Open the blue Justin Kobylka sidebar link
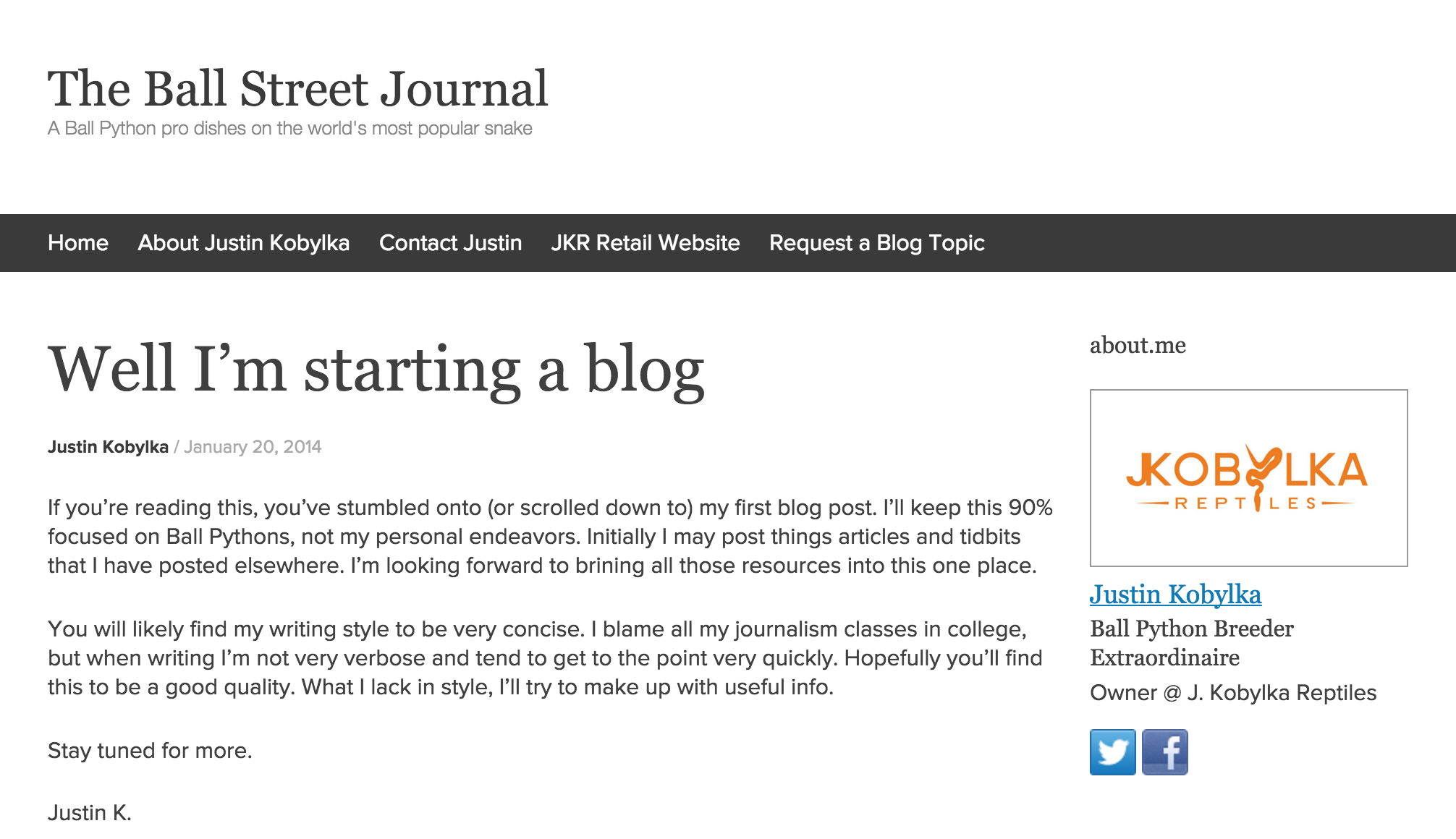Viewport: 1456px width, 839px height. [x=1175, y=595]
